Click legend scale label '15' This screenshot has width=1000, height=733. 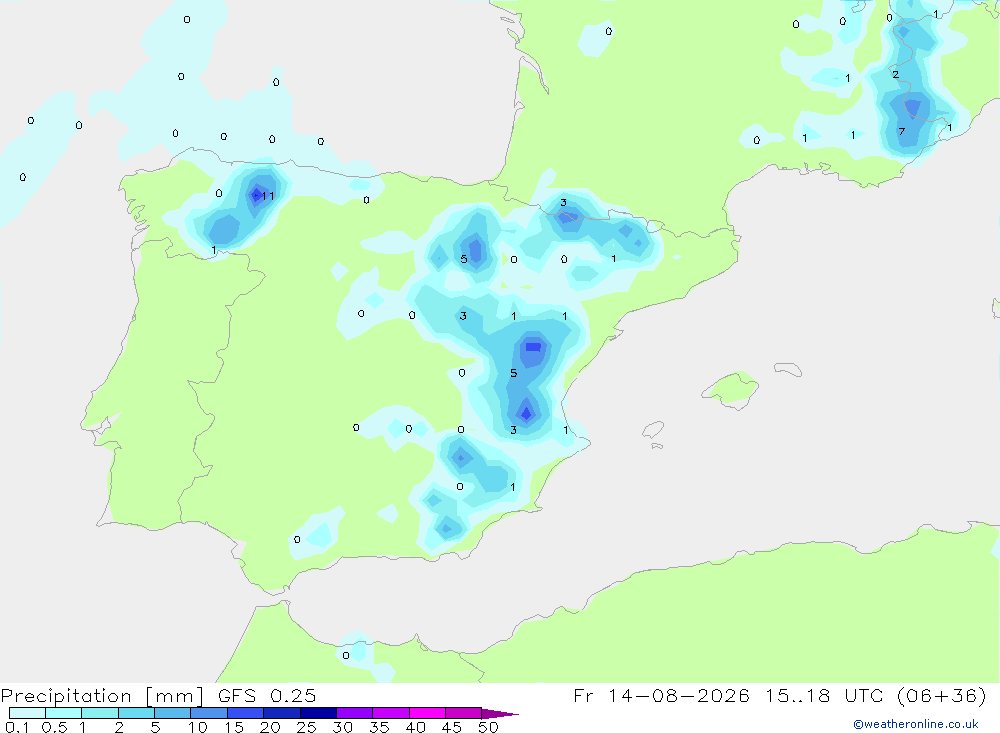tap(234, 727)
